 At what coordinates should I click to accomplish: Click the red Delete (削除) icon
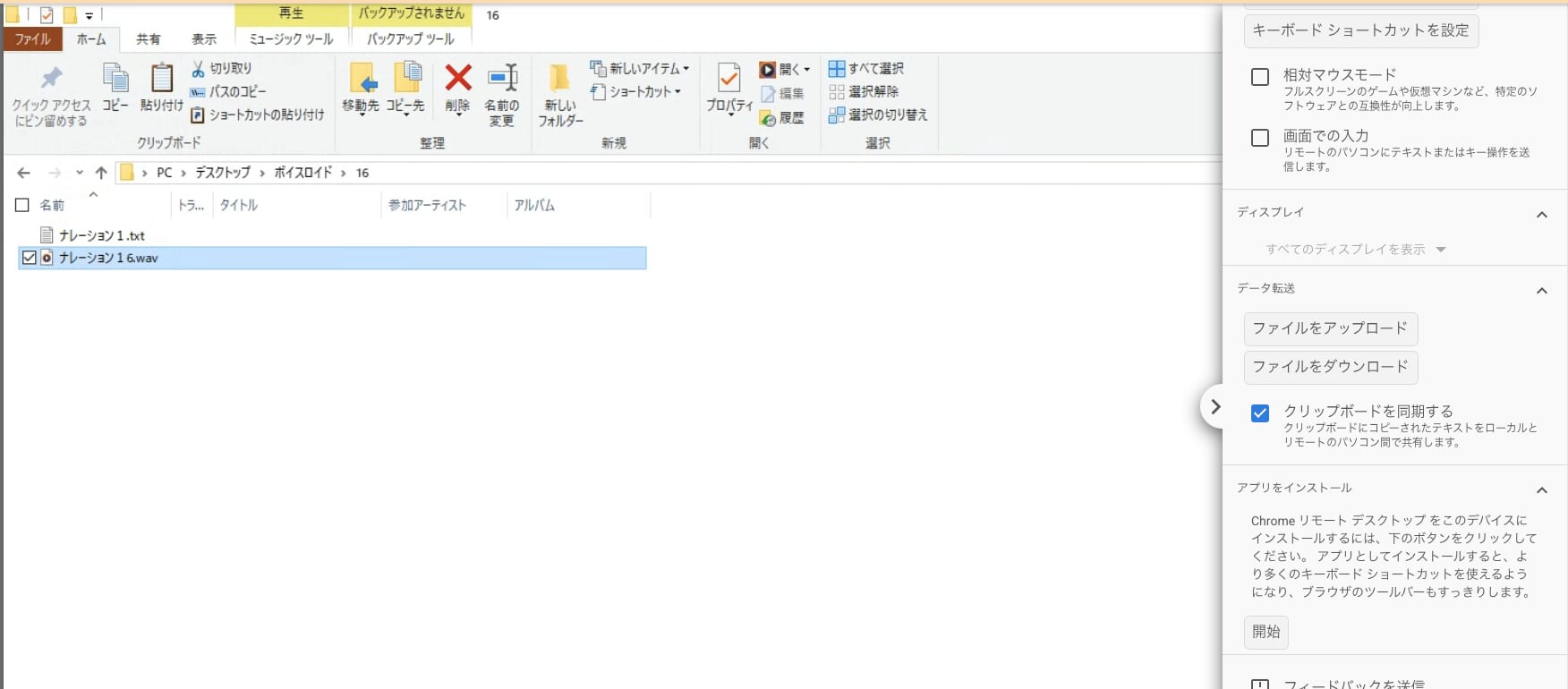click(458, 78)
